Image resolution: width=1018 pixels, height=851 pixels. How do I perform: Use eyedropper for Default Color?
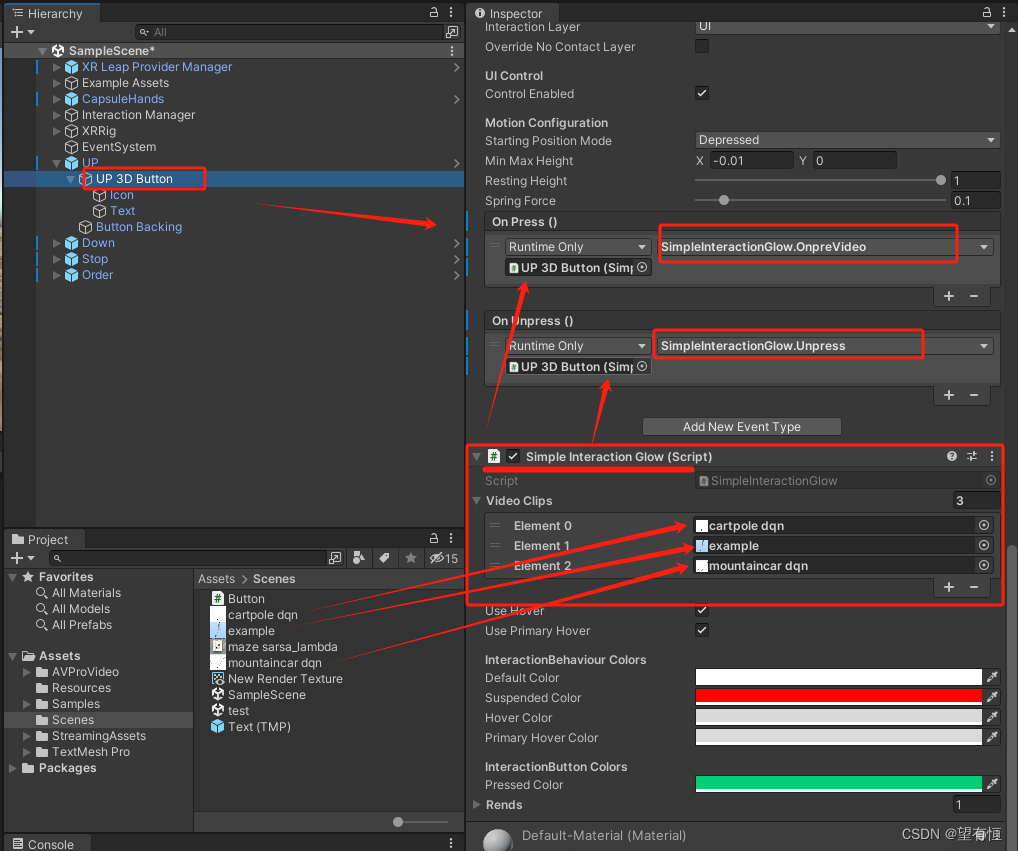992,677
